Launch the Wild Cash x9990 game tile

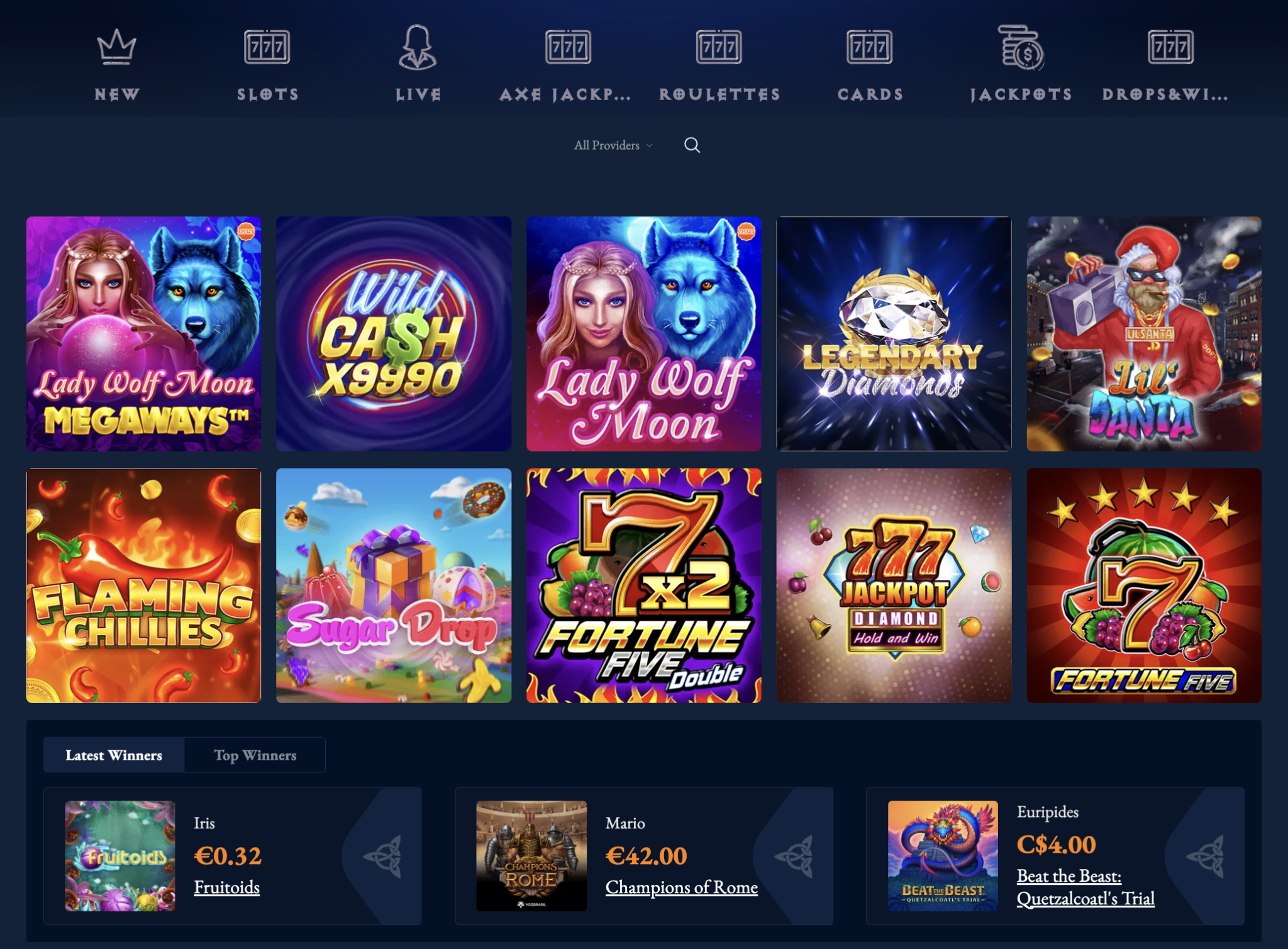tap(394, 334)
